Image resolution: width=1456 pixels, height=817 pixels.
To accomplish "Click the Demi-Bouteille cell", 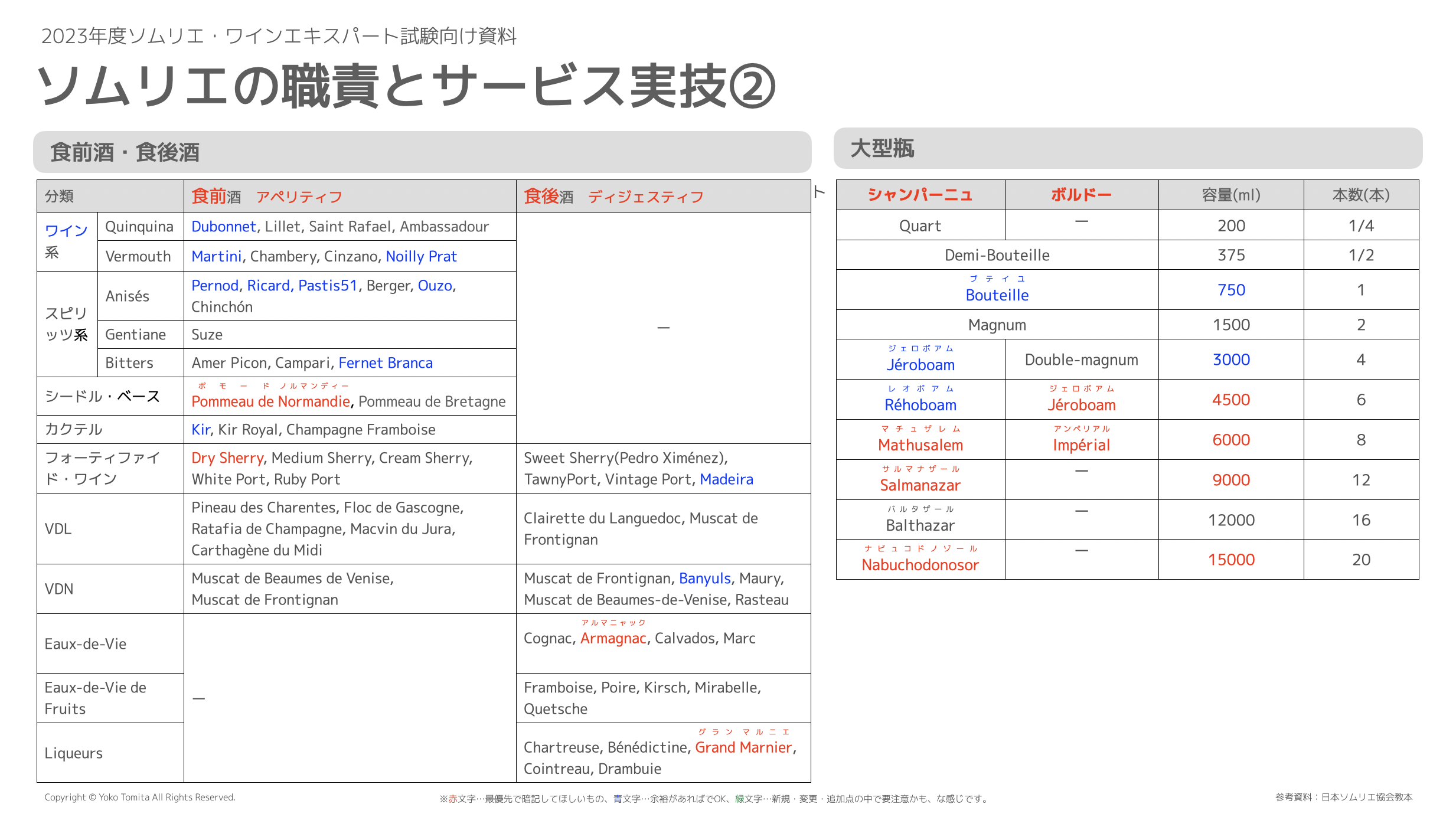I will point(997,255).
